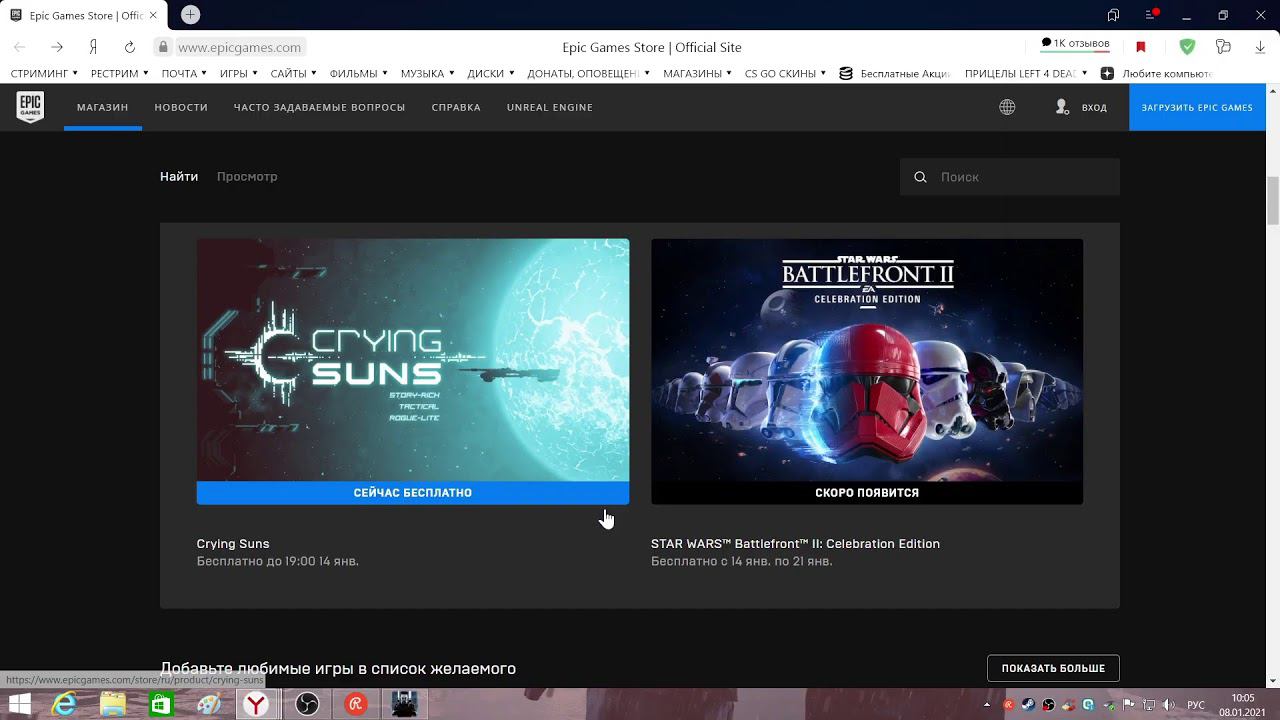
Task: Expand the ИГРЫ bookmarks dropdown
Action: [x=239, y=73]
